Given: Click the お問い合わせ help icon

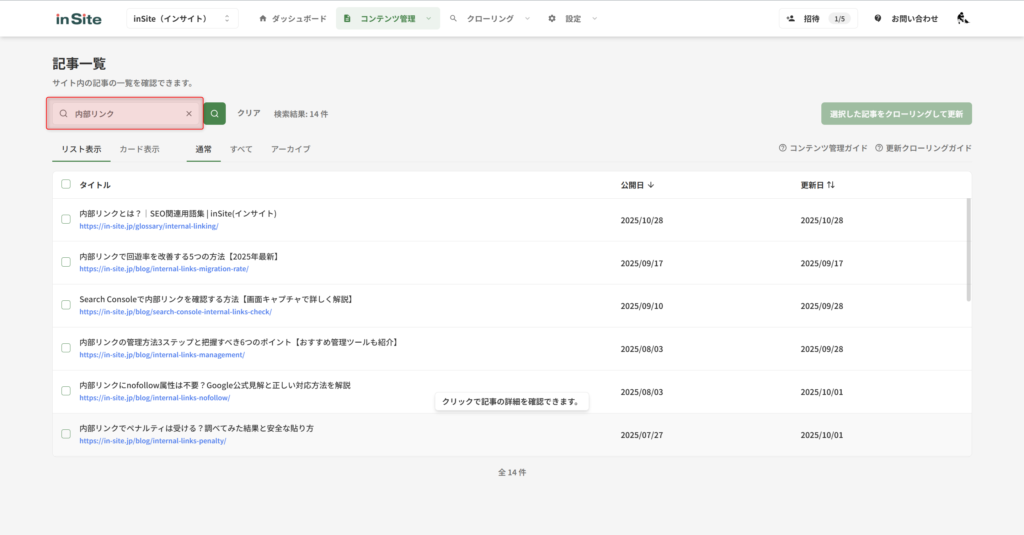Looking at the screenshot, I should [x=878, y=18].
